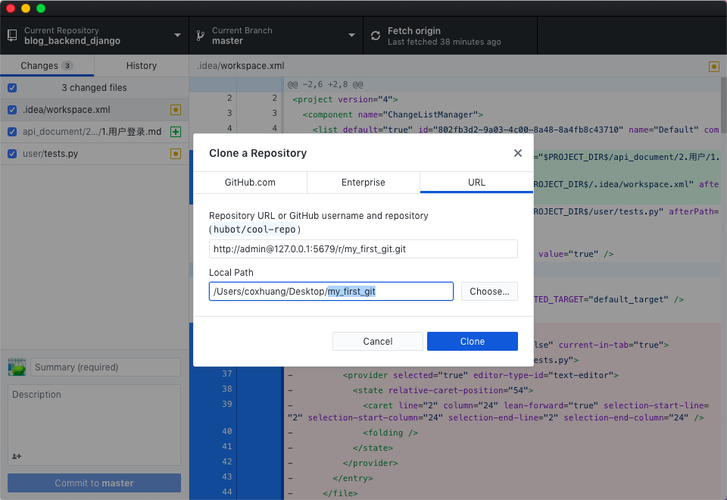This screenshot has height=500, width=727.
Task: Switch to the GitHub.com tab
Action: tap(250, 182)
